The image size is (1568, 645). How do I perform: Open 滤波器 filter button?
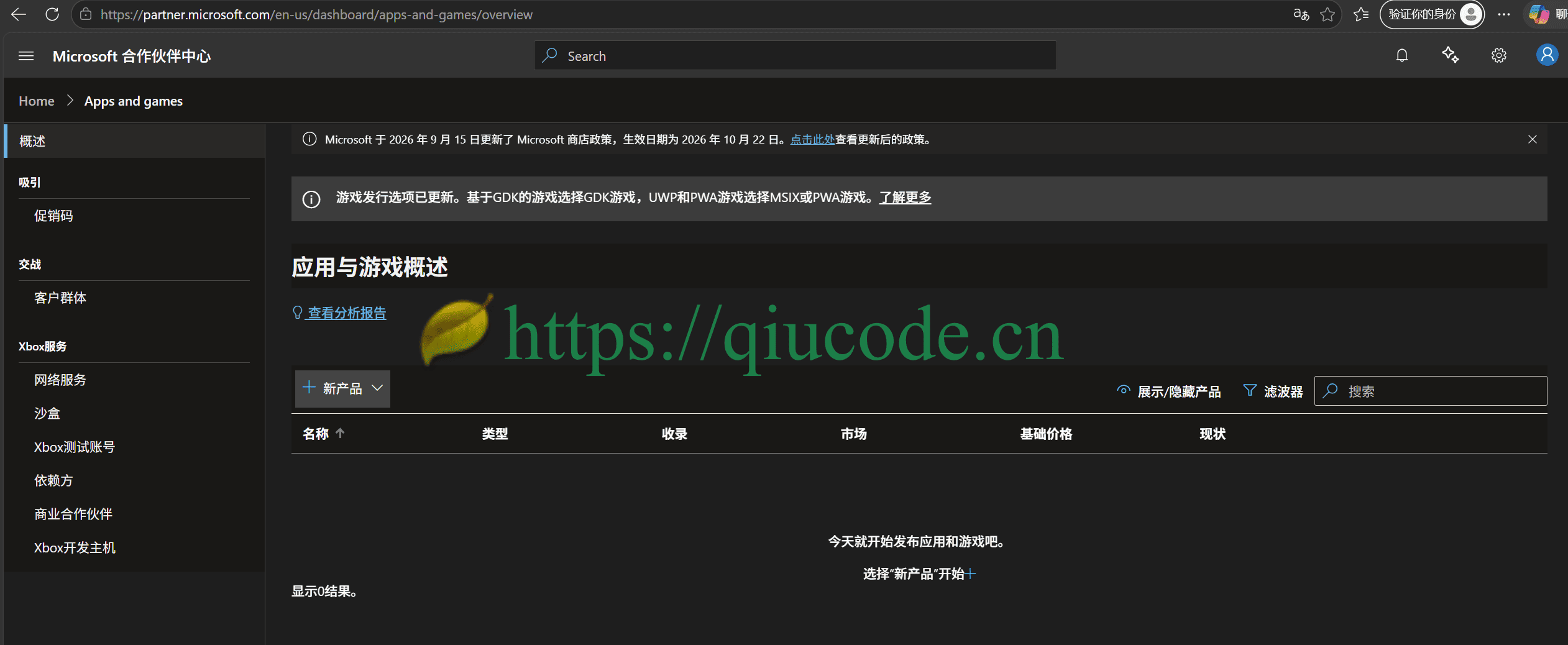(1273, 391)
